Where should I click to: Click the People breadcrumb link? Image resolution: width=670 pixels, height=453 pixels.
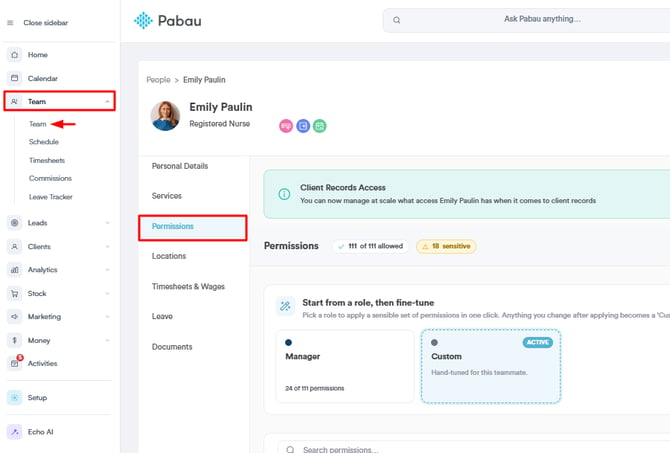158,80
